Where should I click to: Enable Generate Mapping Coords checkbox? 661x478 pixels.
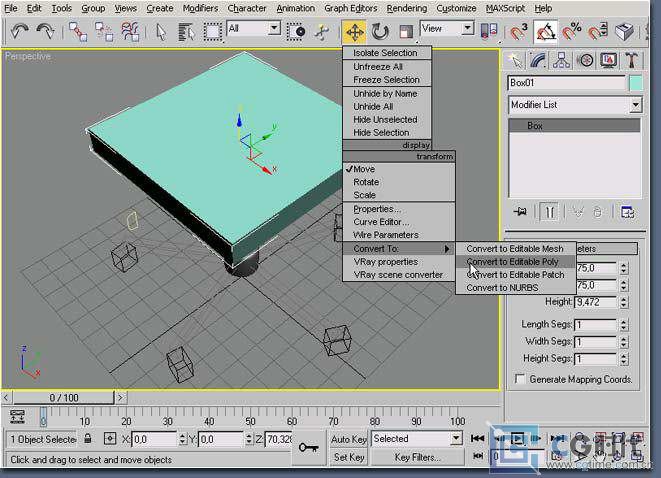520,379
